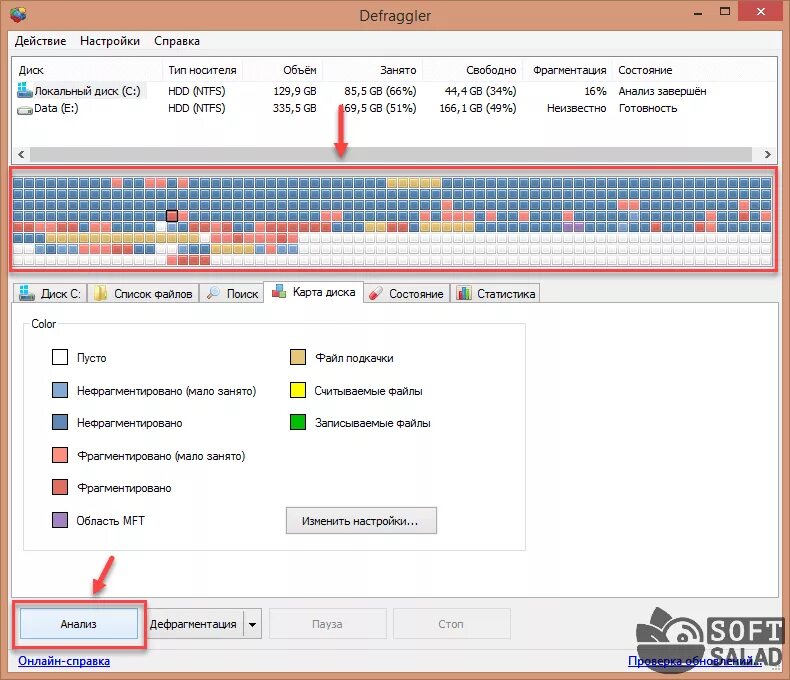Click the Дефрагментация button
The width and height of the screenshot is (790, 680).
193,624
